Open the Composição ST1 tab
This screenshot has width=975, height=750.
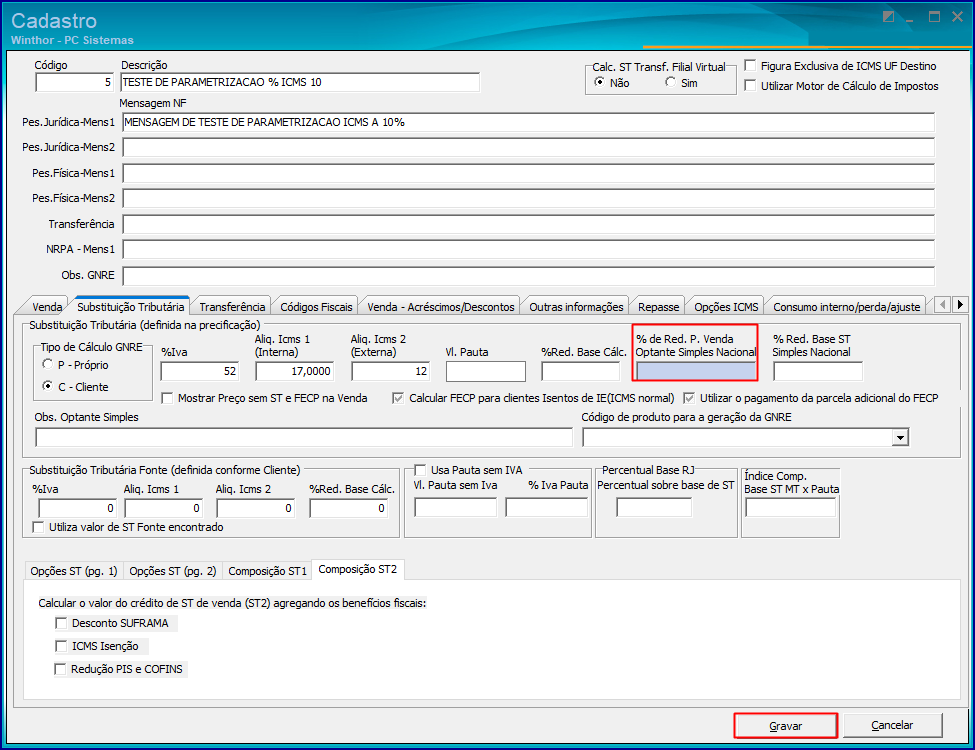tap(267, 571)
